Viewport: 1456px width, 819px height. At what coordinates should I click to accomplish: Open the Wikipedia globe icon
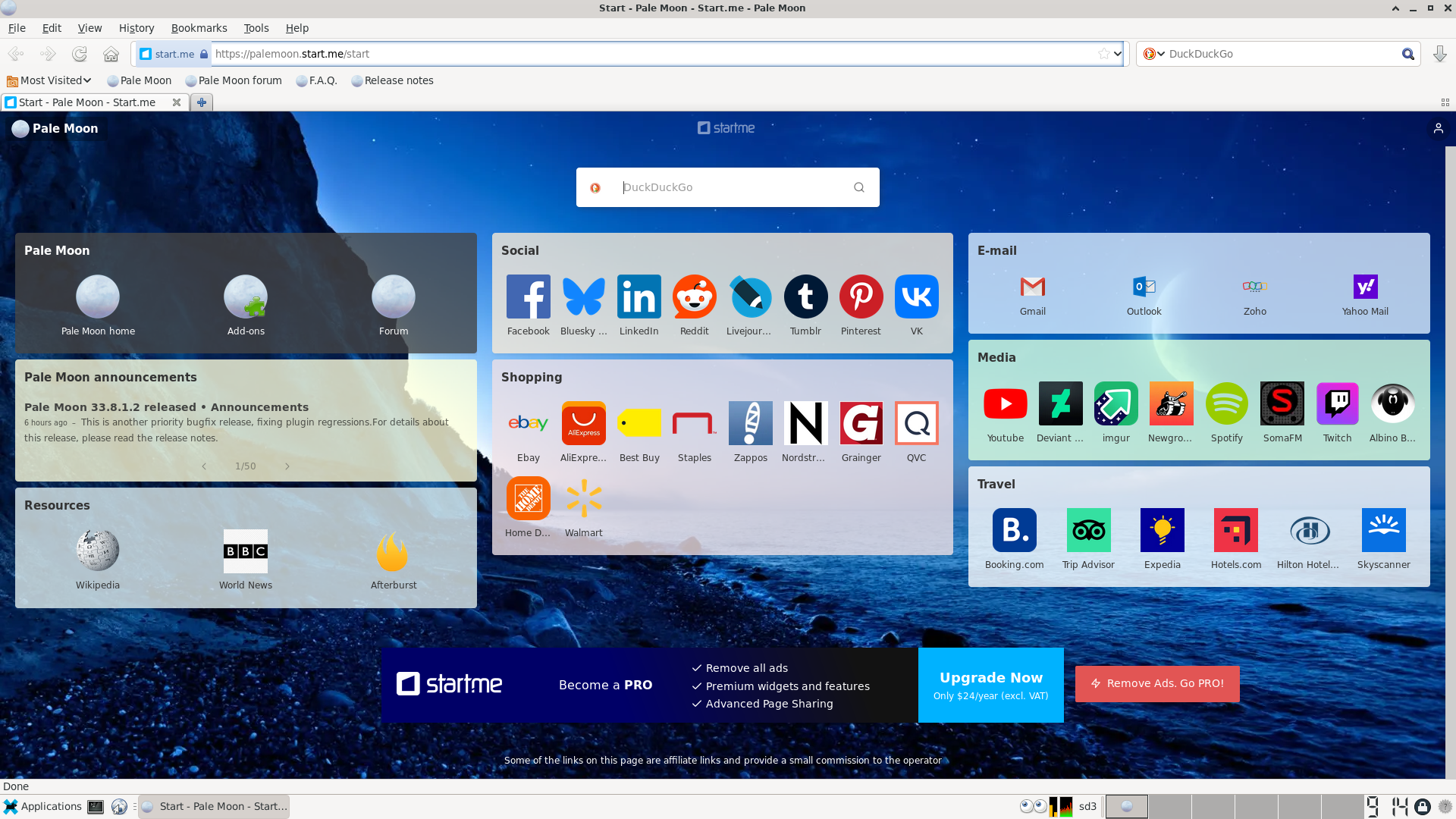(x=97, y=550)
